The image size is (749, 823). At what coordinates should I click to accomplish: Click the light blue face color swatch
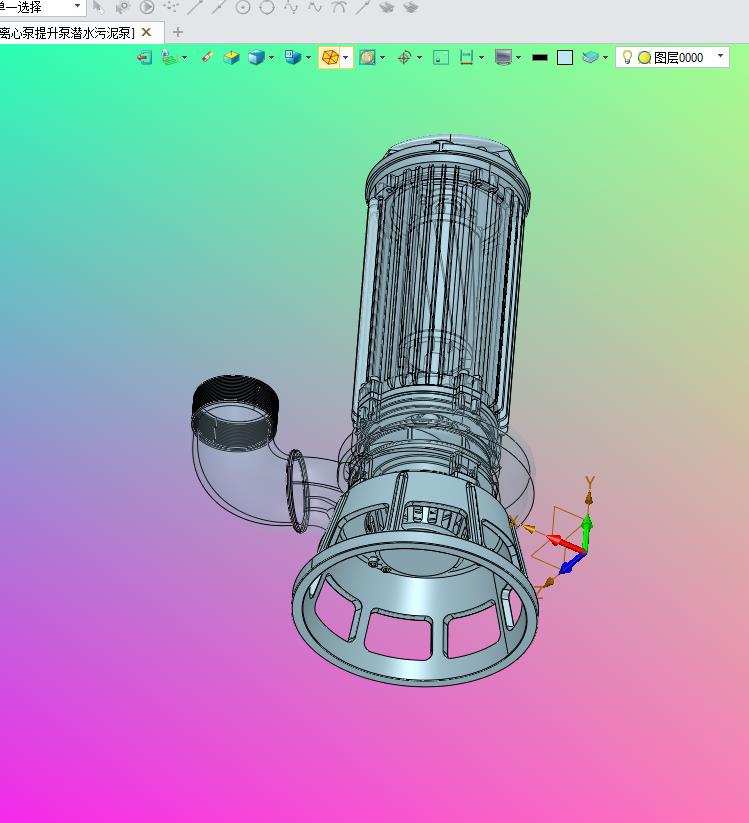point(565,57)
